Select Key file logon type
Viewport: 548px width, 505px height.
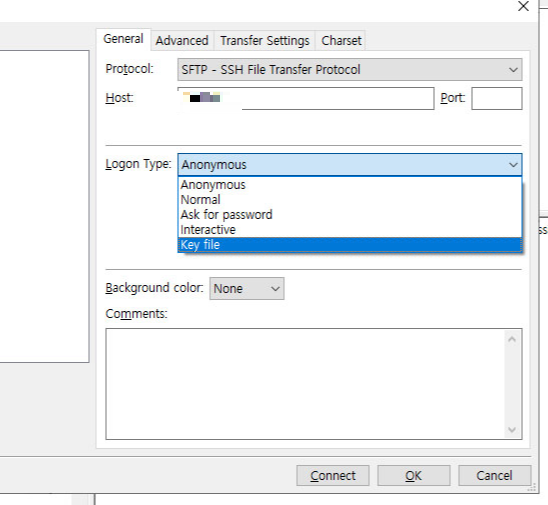click(x=350, y=245)
